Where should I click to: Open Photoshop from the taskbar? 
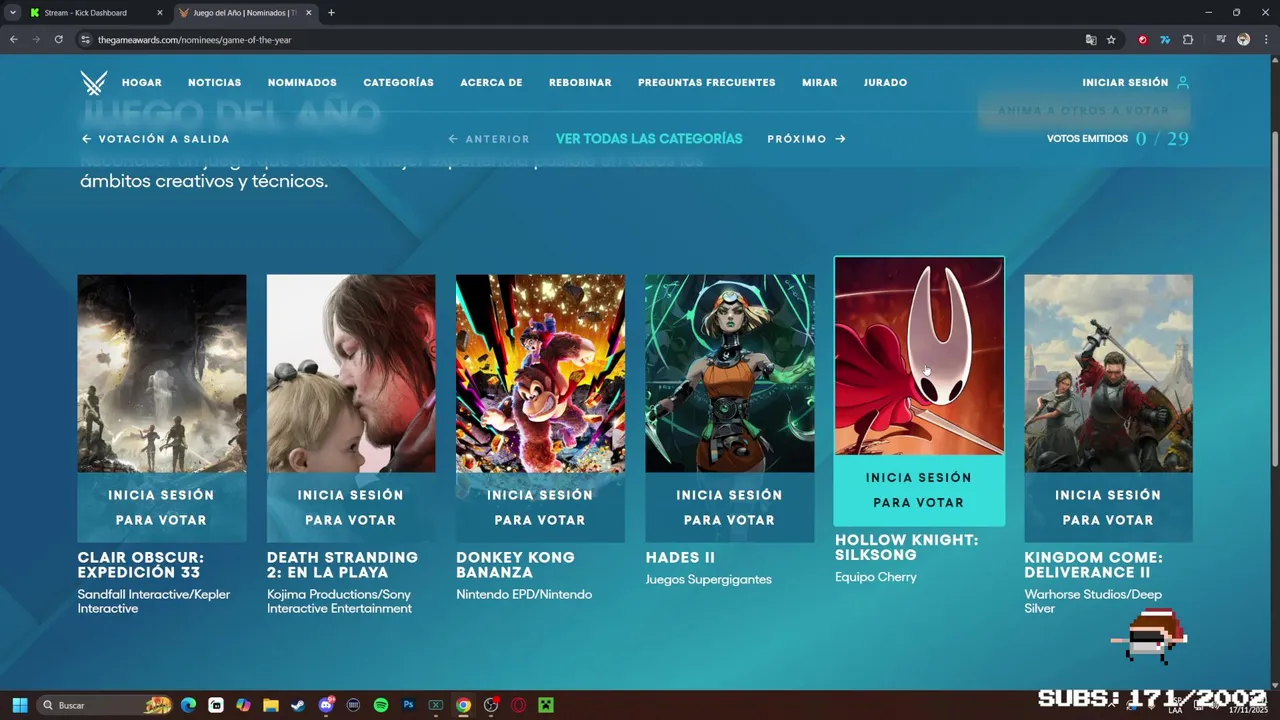(x=408, y=705)
